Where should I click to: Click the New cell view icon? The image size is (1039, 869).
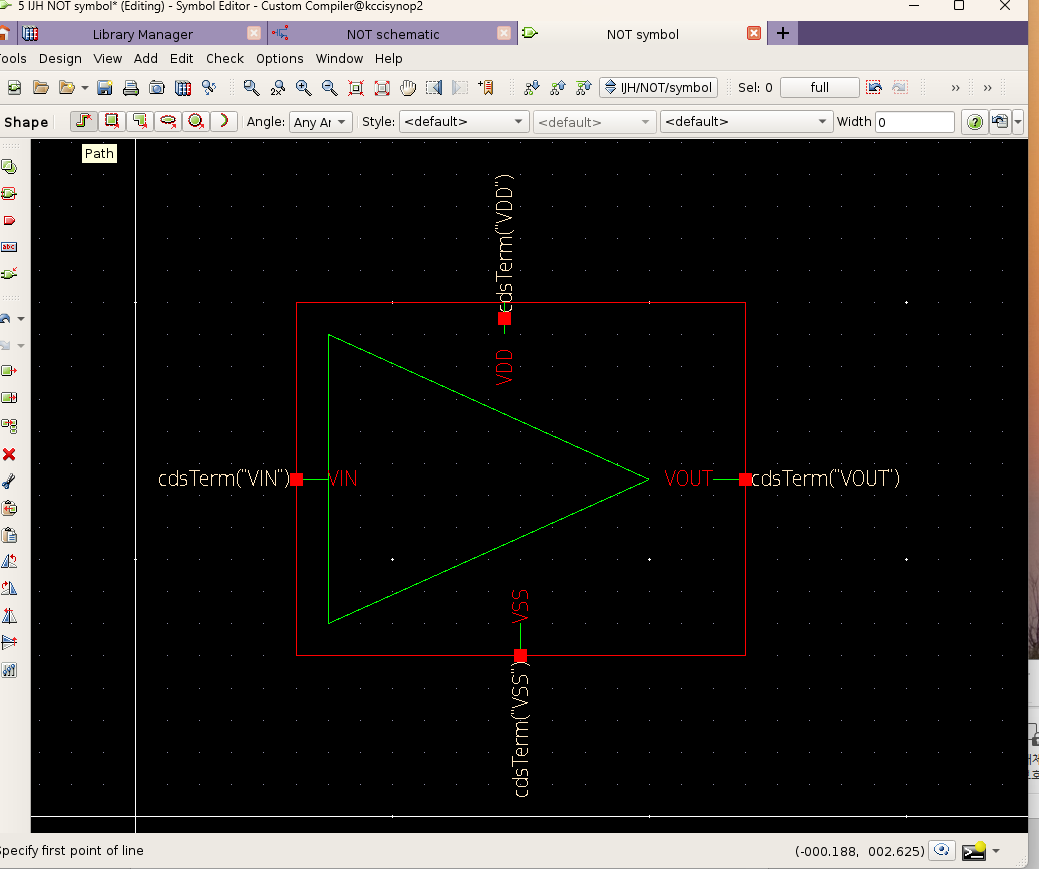(x=14, y=87)
